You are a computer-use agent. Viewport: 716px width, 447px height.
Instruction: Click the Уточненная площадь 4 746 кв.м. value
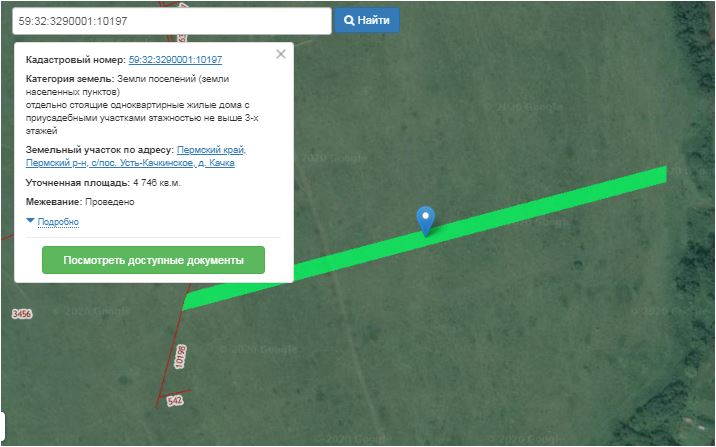coord(157,183)
